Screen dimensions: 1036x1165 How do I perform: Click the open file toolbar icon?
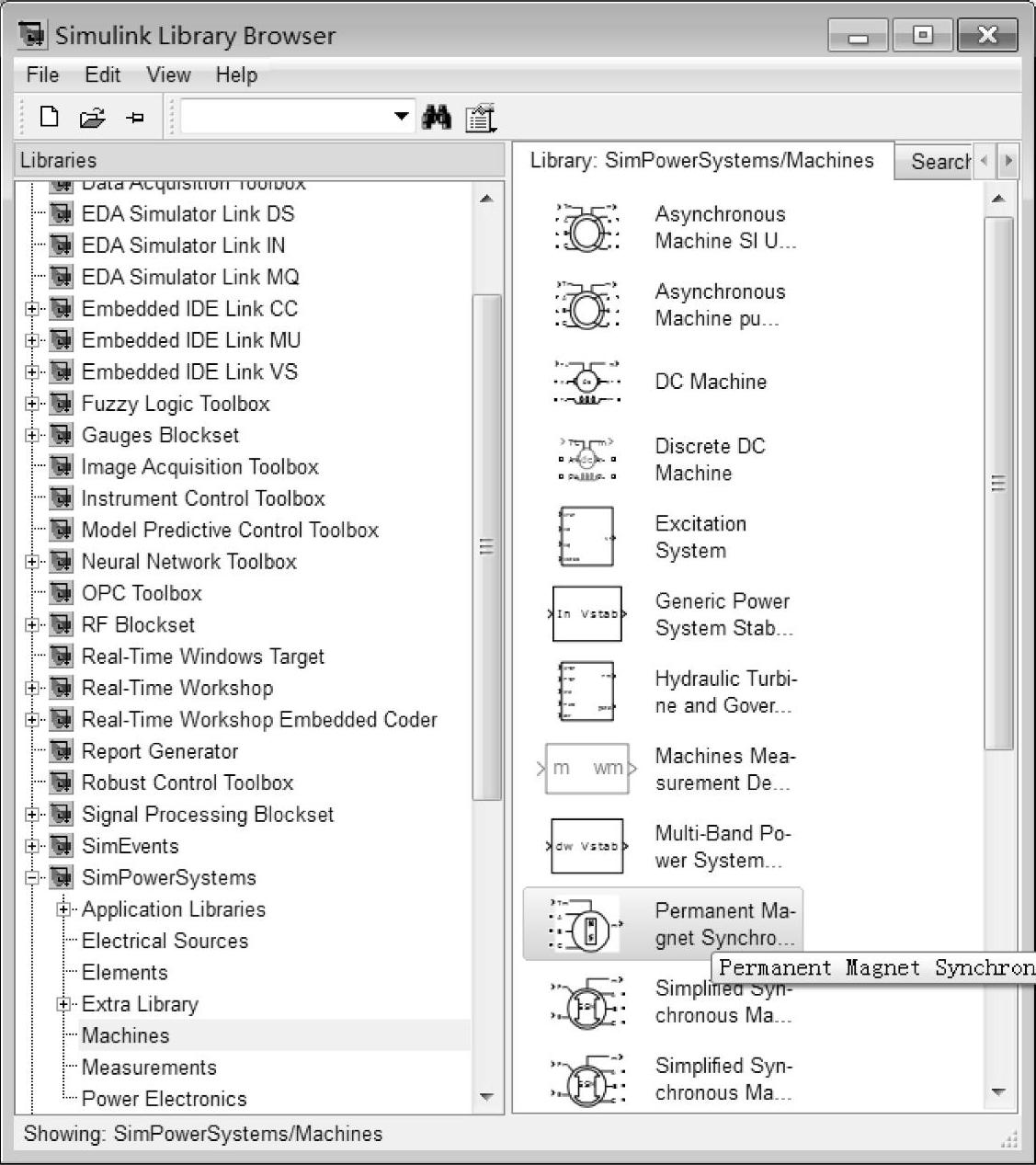coord(92,118)
